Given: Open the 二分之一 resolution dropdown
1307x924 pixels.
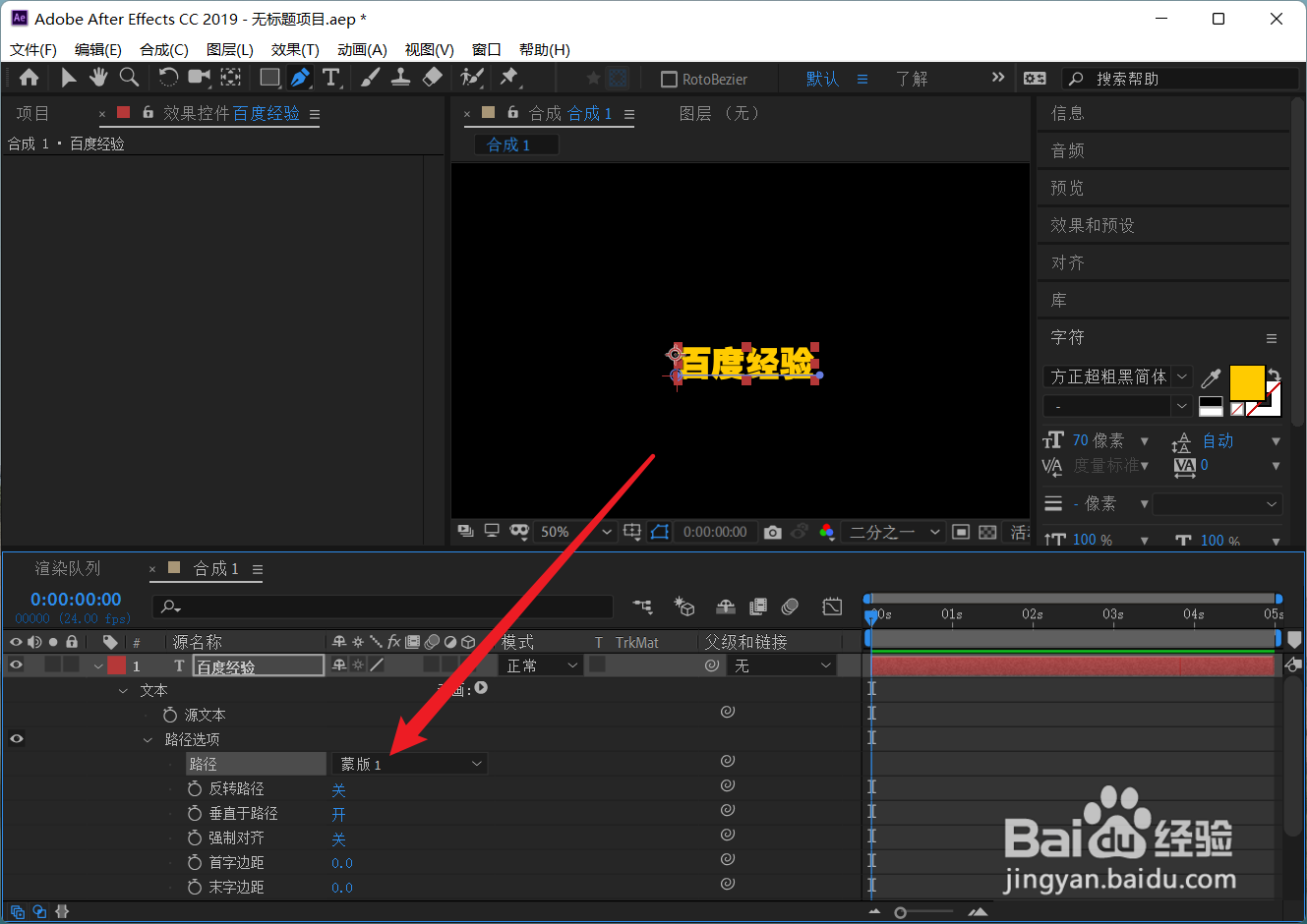Looking at the screenshot, I should pos(895,532).
